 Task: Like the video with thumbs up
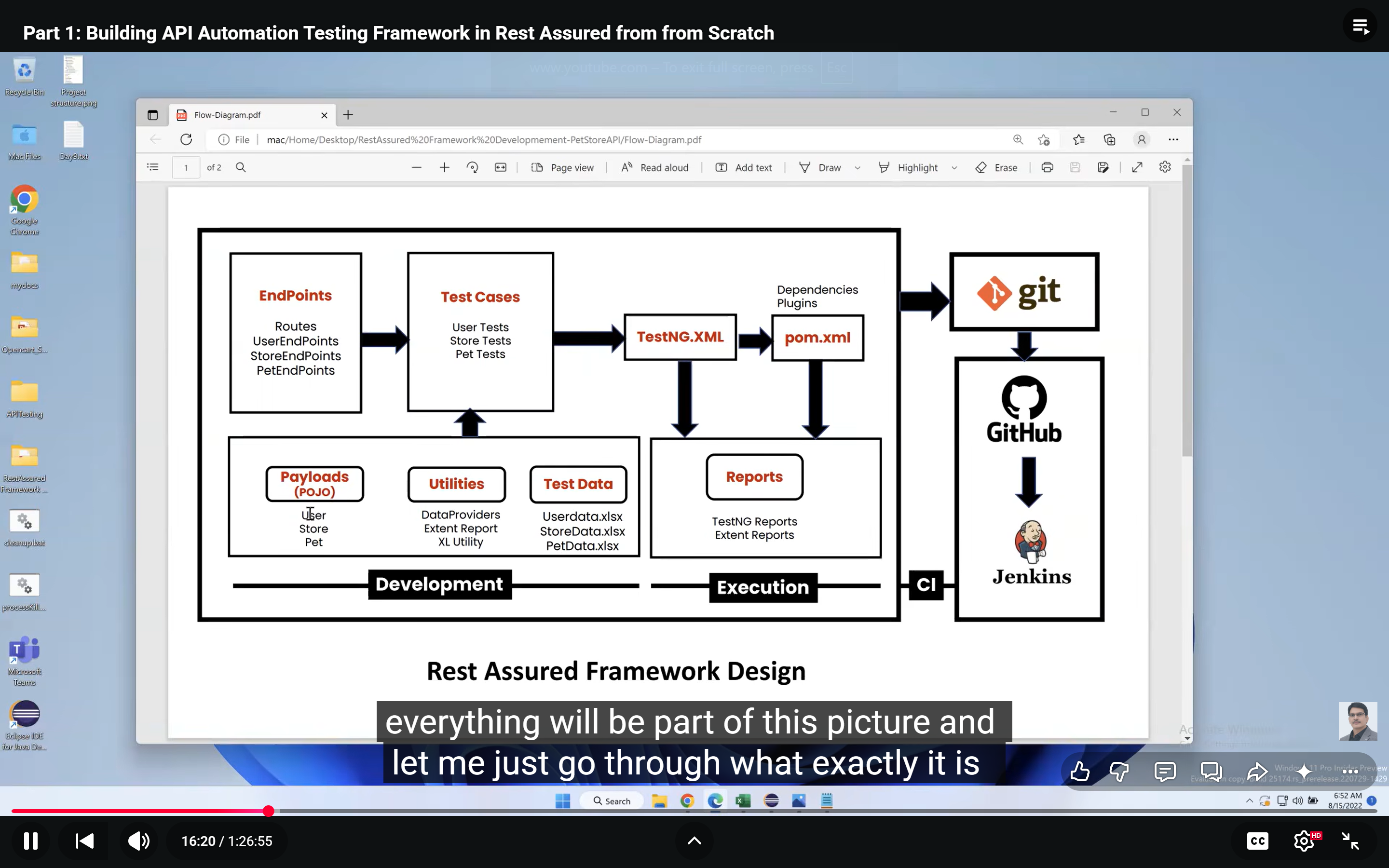coord(1080,771)
